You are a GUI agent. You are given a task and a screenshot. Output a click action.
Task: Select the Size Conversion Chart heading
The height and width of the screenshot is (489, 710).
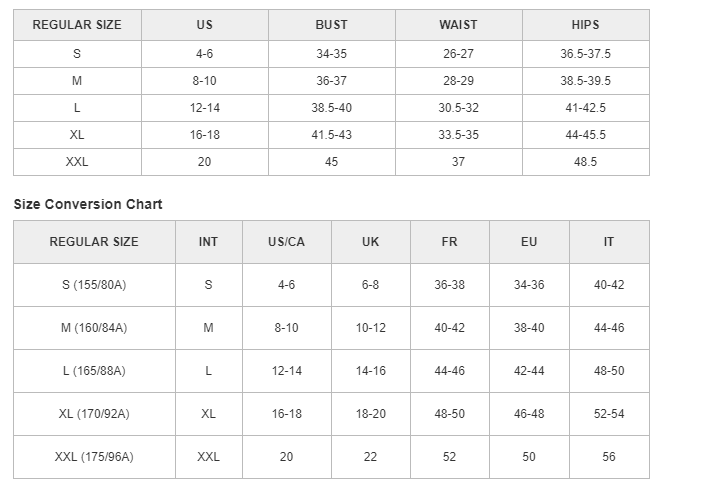point(88,204)
